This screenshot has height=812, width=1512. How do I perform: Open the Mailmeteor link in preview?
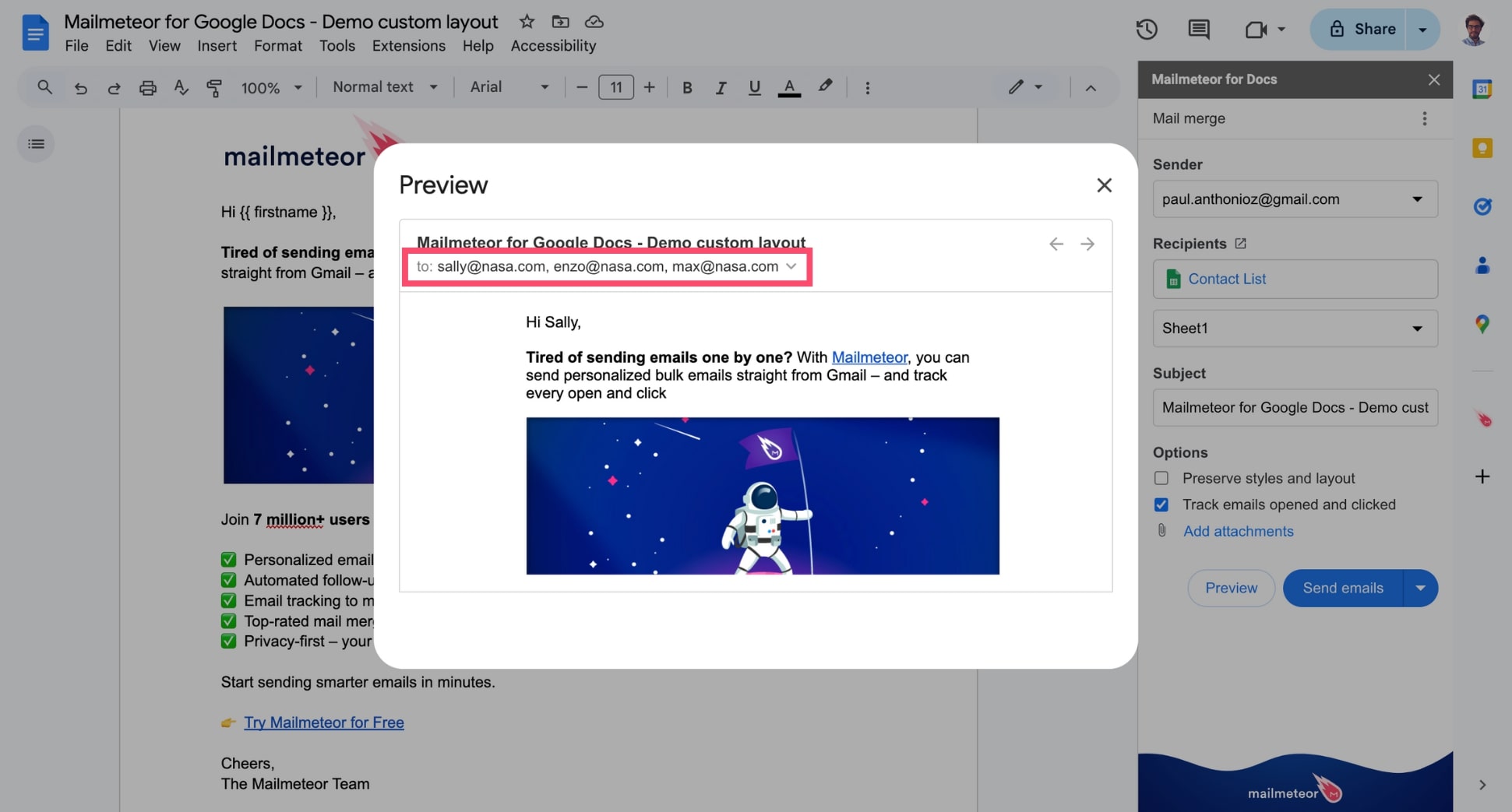(x=869, y=357)
